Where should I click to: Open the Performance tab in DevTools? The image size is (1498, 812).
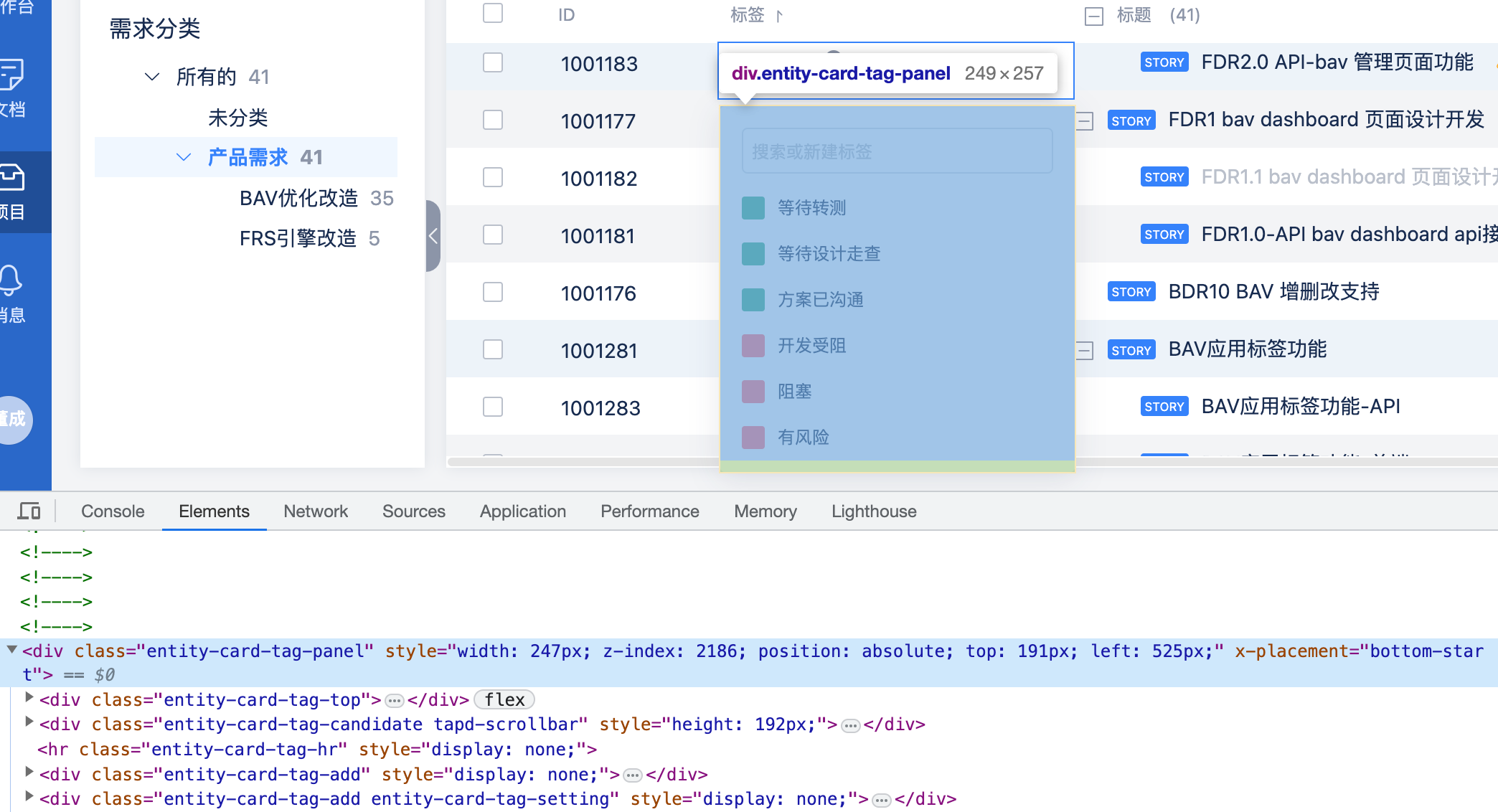[650, 511]
